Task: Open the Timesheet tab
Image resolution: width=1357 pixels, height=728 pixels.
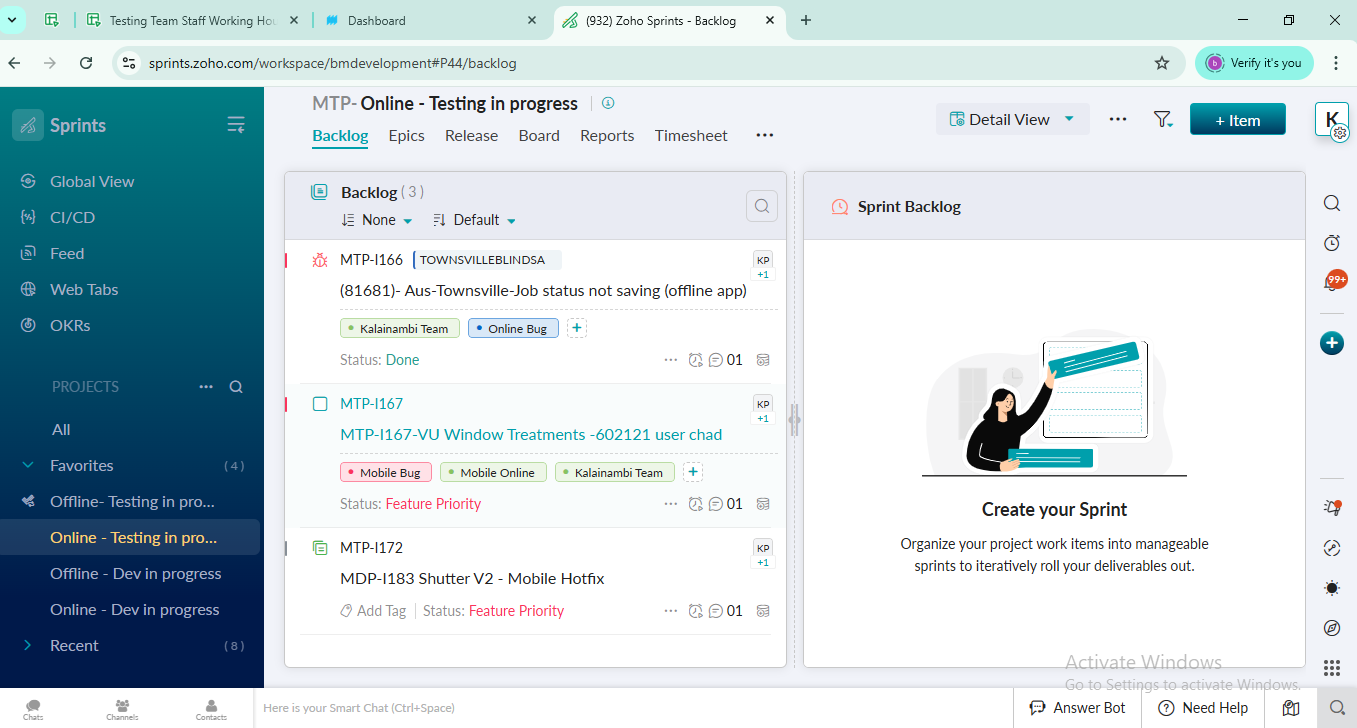Action: [x=691, y=136]
